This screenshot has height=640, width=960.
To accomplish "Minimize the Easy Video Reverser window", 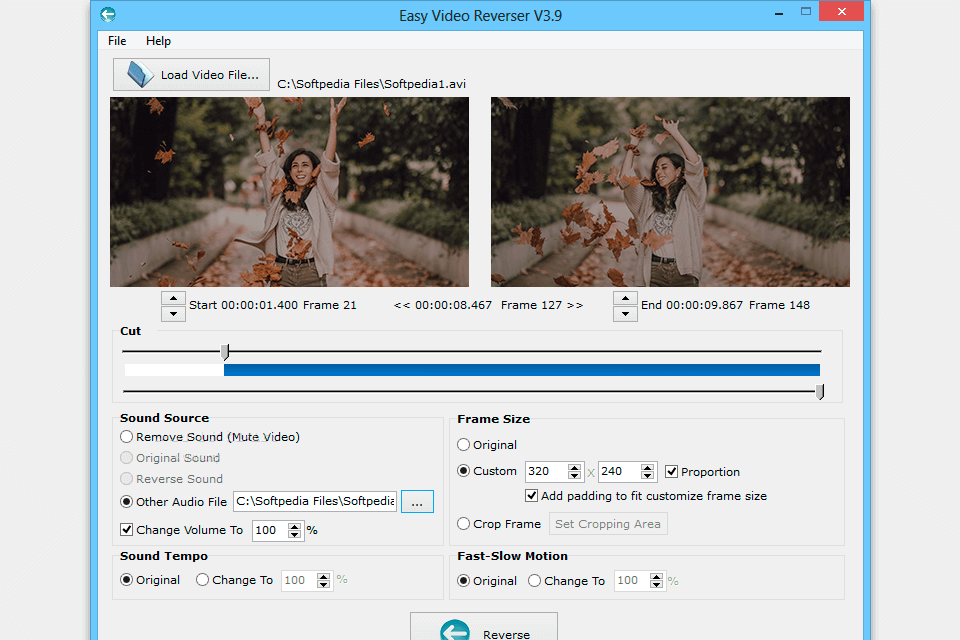I will pyautogui.click(x=779, y=13).
